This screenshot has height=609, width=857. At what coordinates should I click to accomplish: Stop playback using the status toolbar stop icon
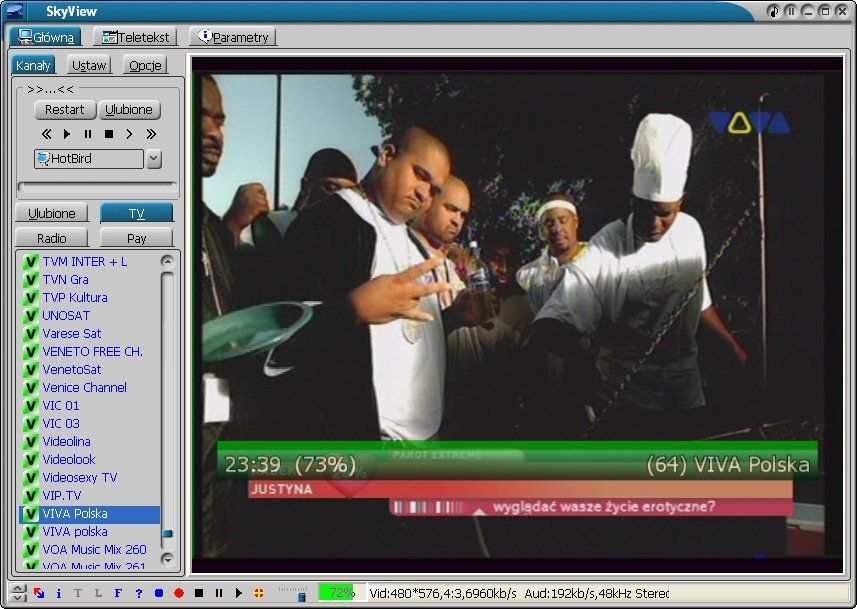pyautogui.click(x=199, y=593)
